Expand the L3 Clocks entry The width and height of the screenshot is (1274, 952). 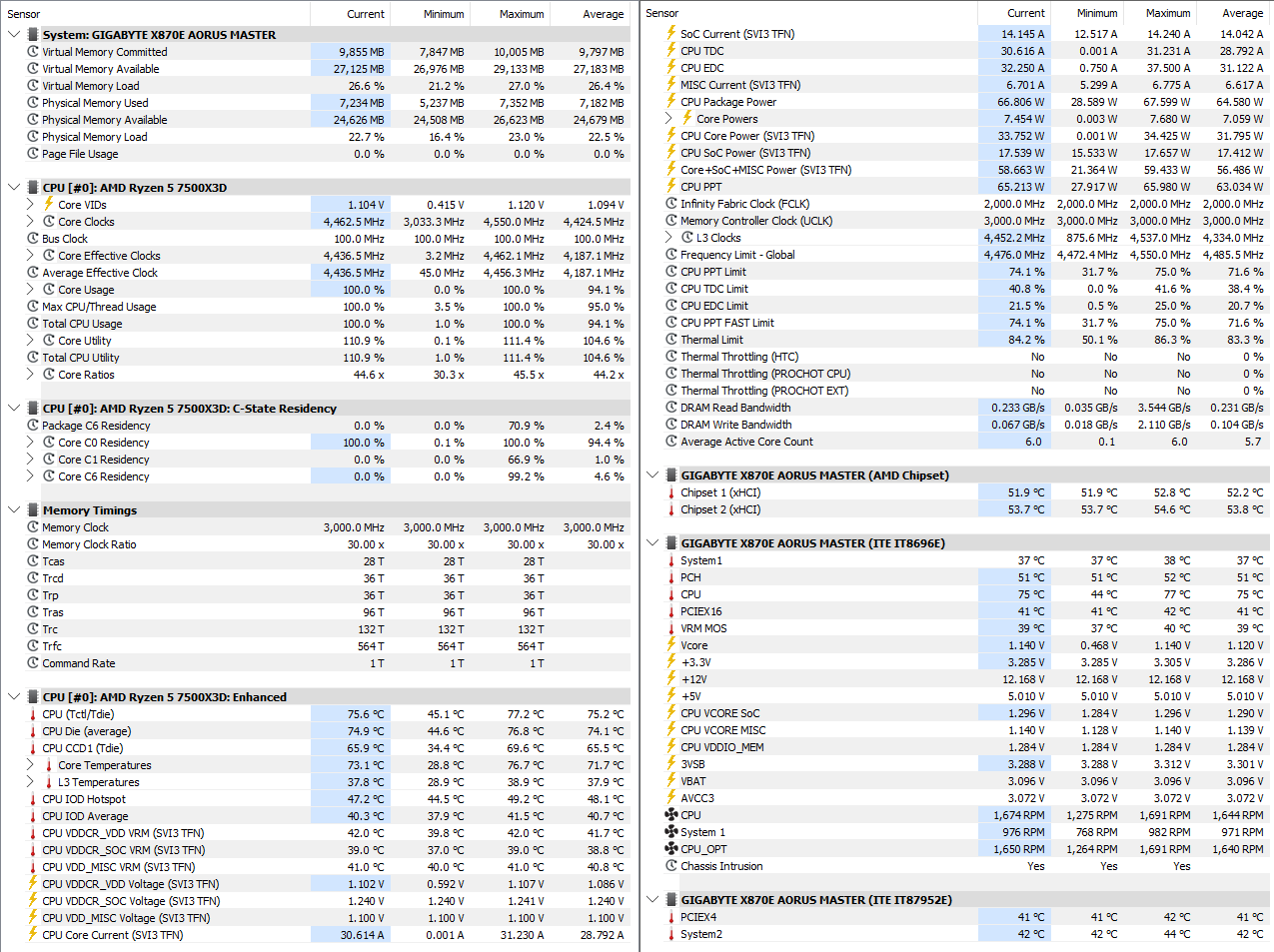pos(668,238)
